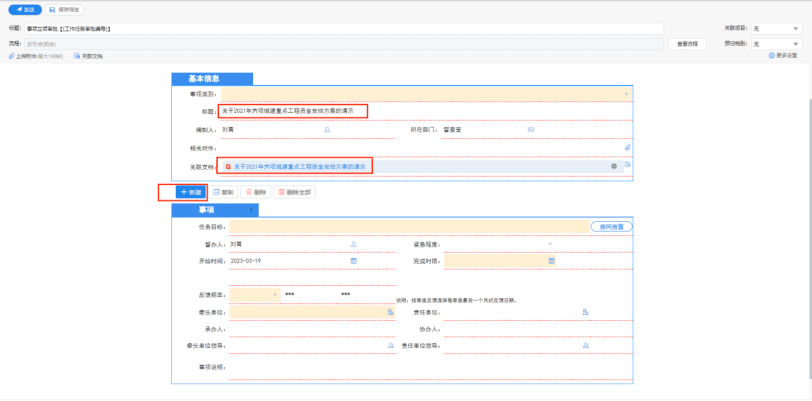Click organization picker icon for 责任单位
Image resolution: width=812 pixels, height=401 pixels.
(586, 312)
